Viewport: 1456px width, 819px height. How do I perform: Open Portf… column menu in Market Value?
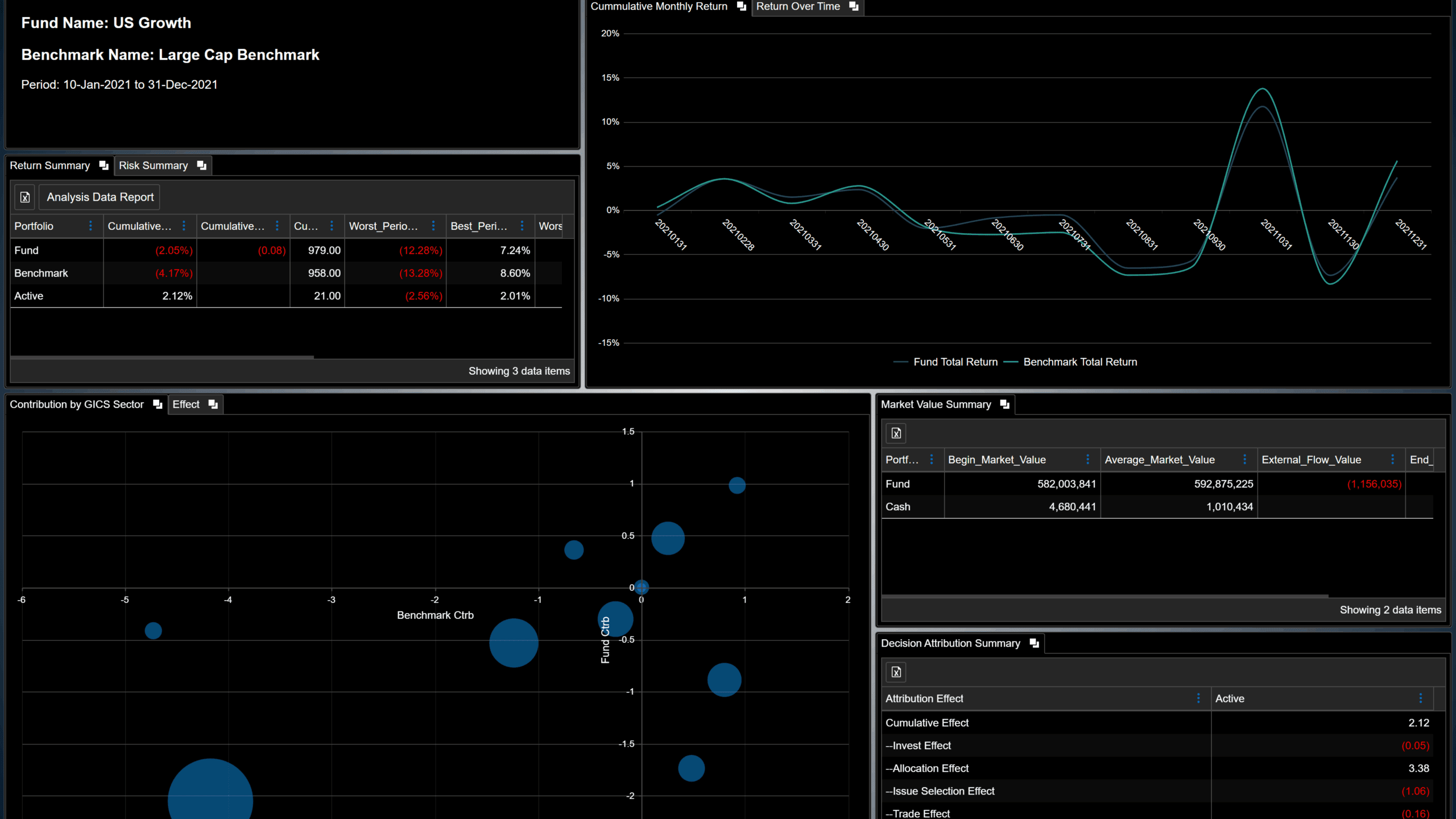click(932, 459)
